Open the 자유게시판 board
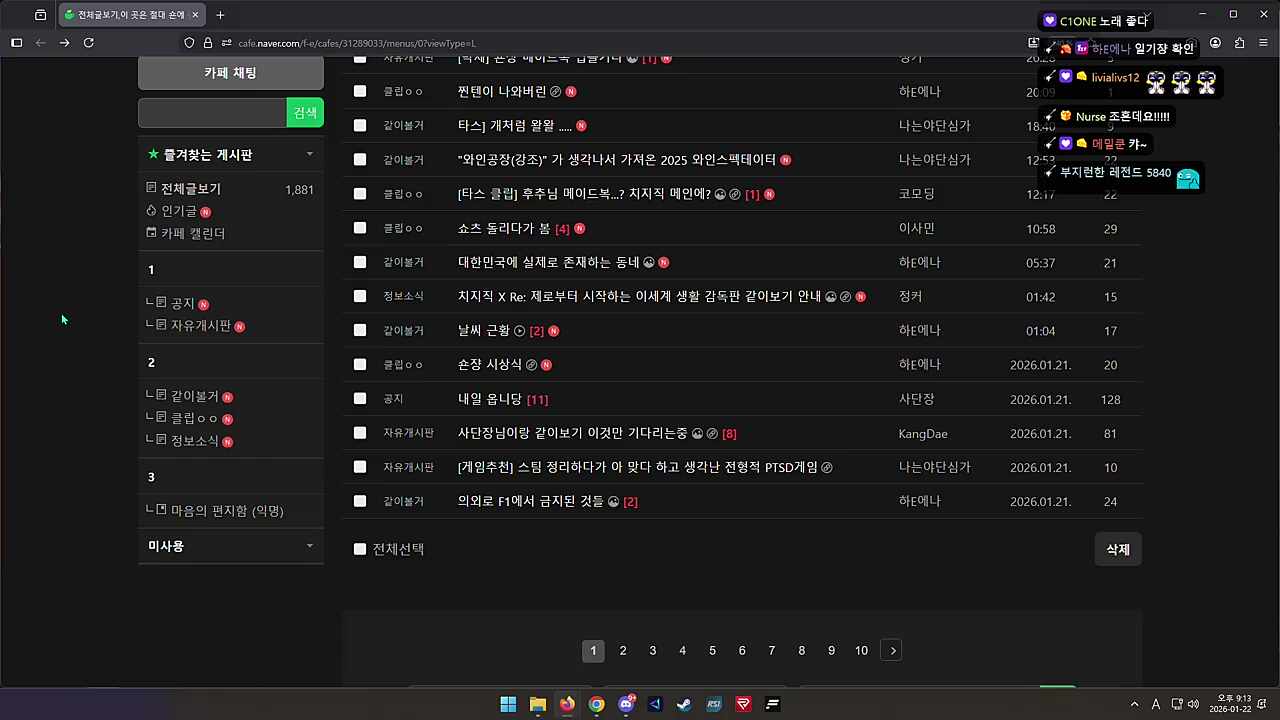 coord(201,325)
